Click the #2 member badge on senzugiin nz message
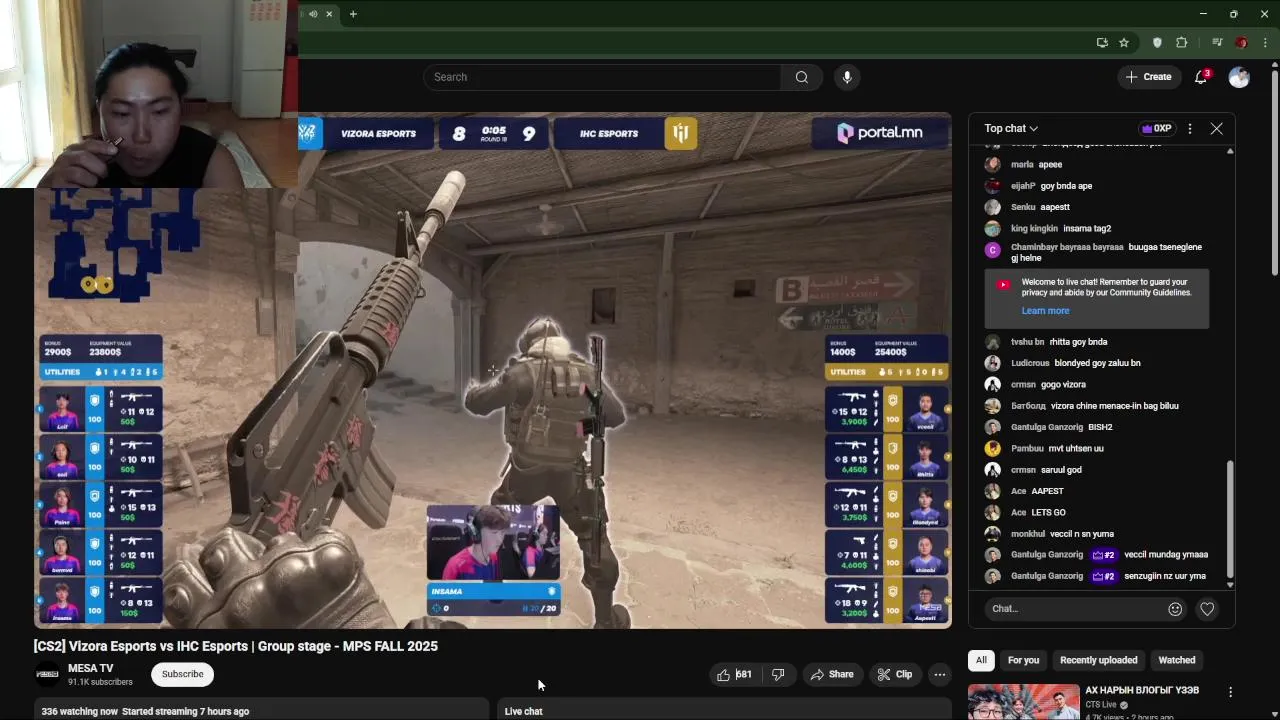The width and height of the screenshot is (1280, 720). [x=1103, y=576]
